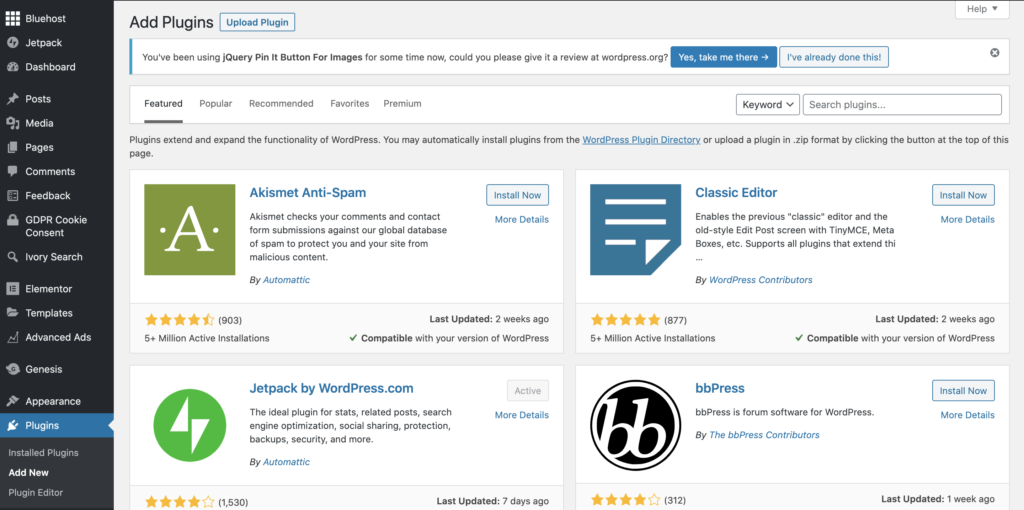The width and height of the screenshot is (1024, 510).
Task: Click in the Search plugins field
Action: pyautogui.click(x=902, y=104)
